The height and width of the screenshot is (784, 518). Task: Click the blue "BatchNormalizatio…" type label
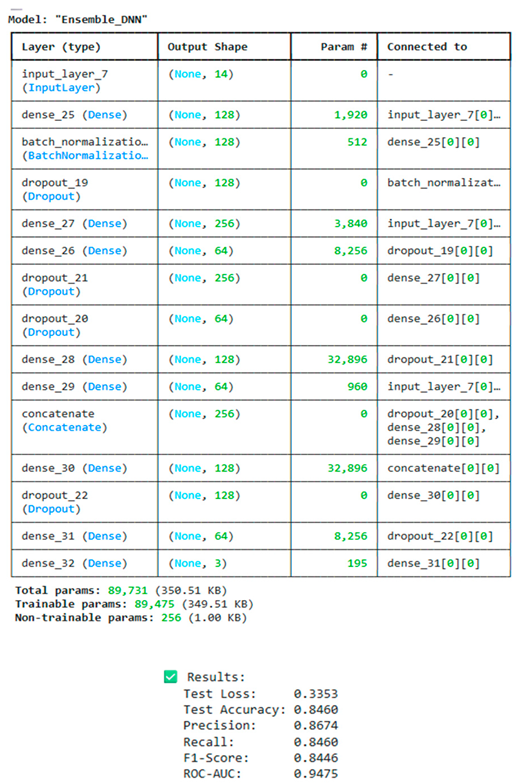[88, 156]
